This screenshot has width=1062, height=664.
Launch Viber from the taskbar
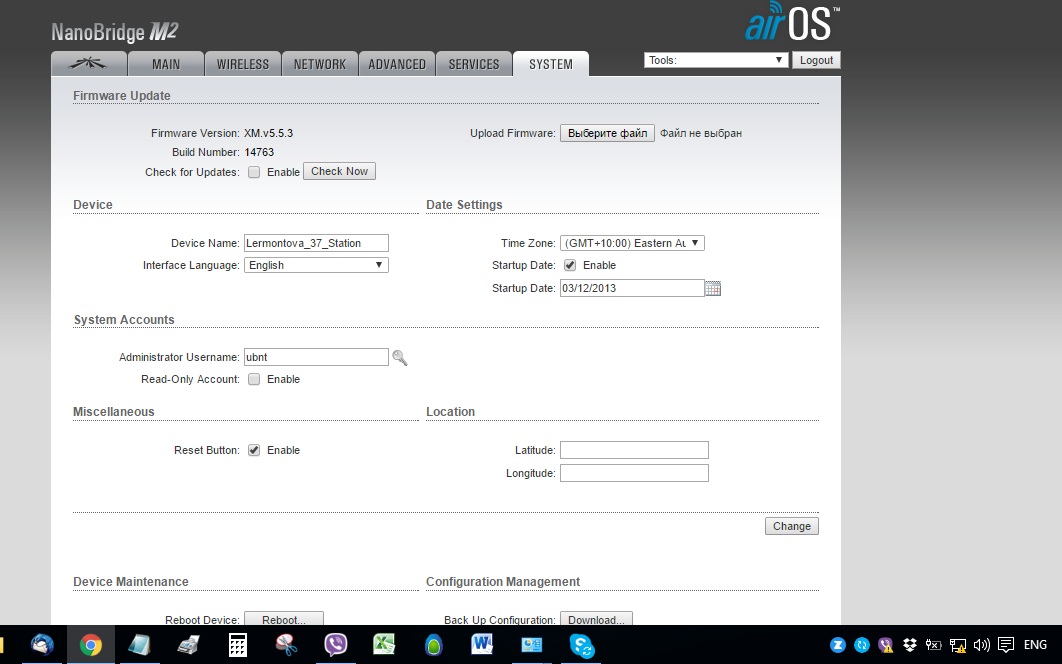[x=336, y=645]
